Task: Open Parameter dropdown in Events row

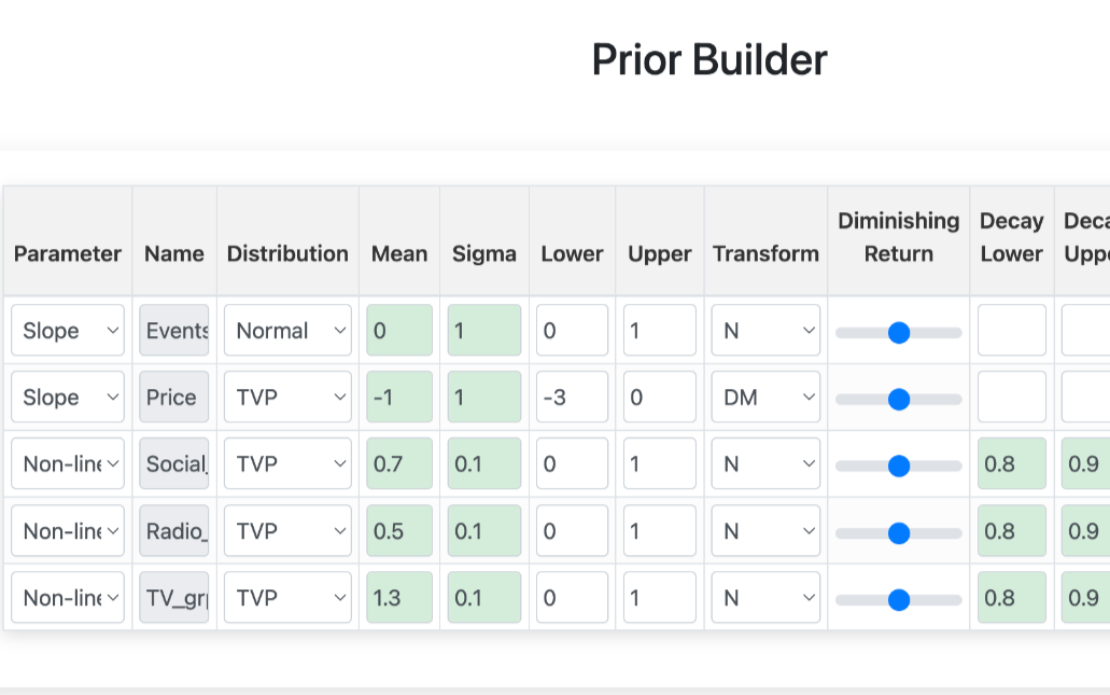Action: point(68,331)
